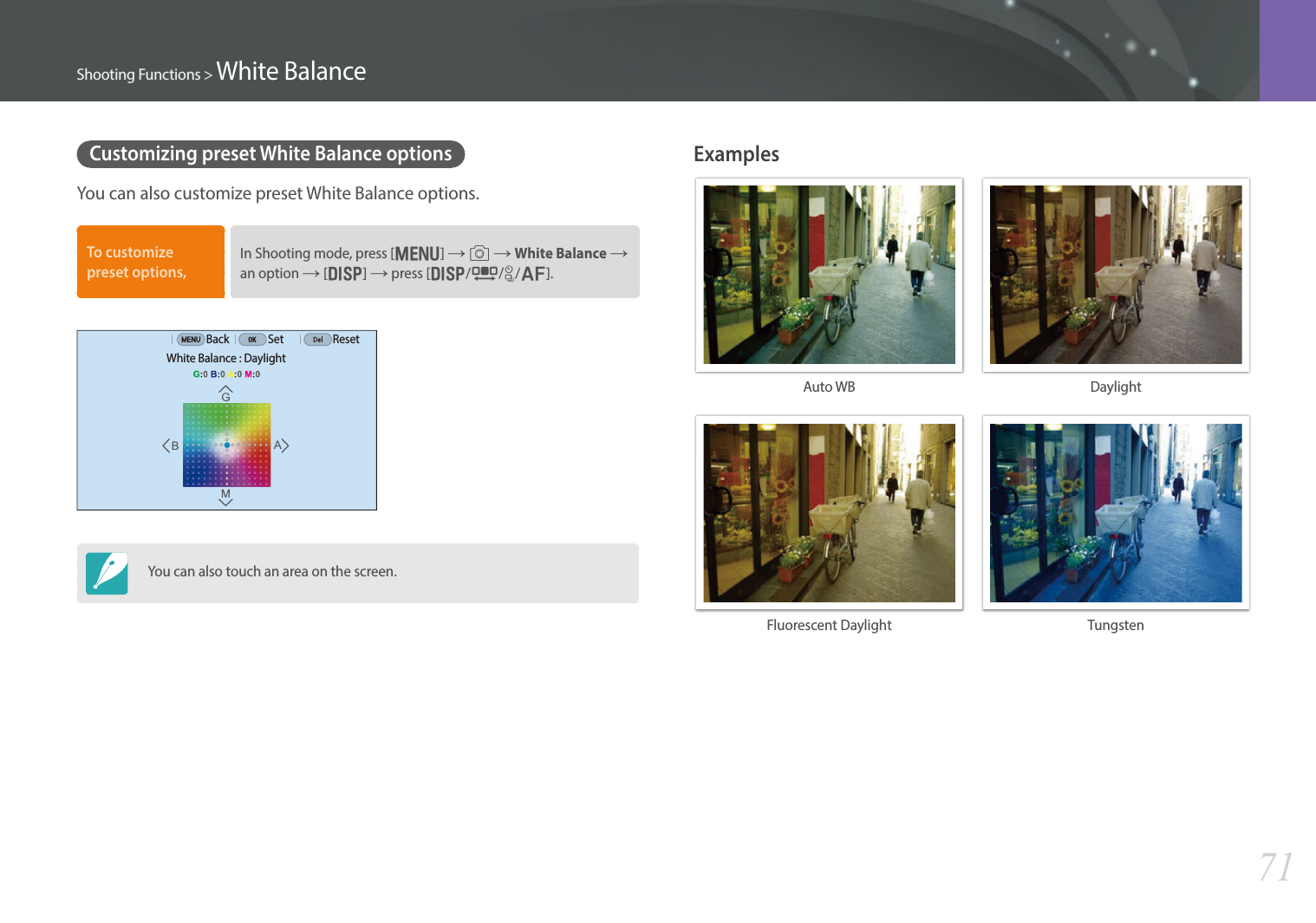Click the orange To customize preset options box
The height and width of the screenshot is (923, 1316).
click(x=151, y=262)
